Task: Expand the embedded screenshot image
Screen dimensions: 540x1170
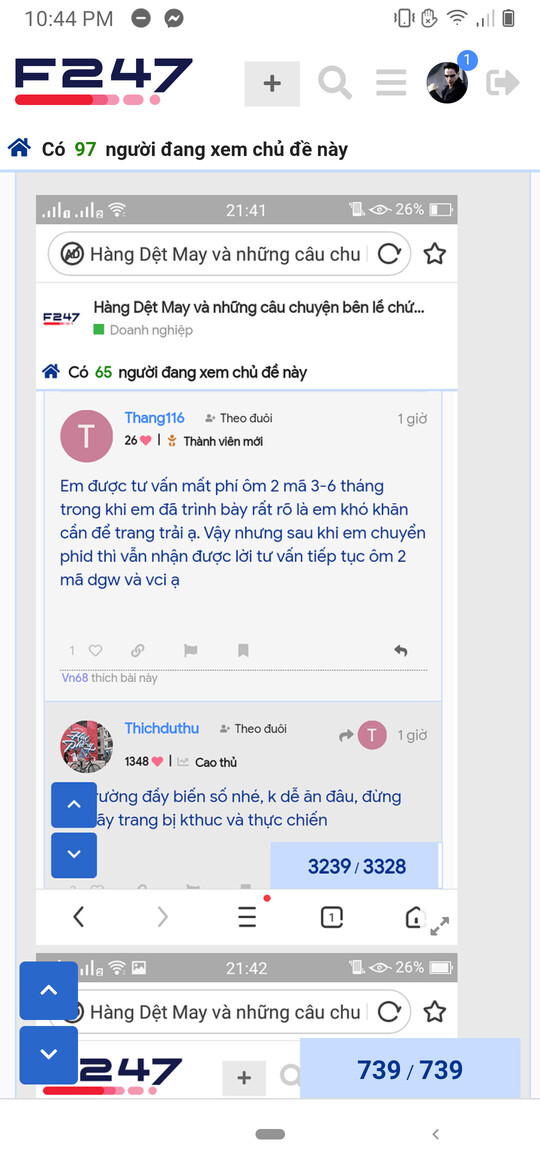Action: 440,927
